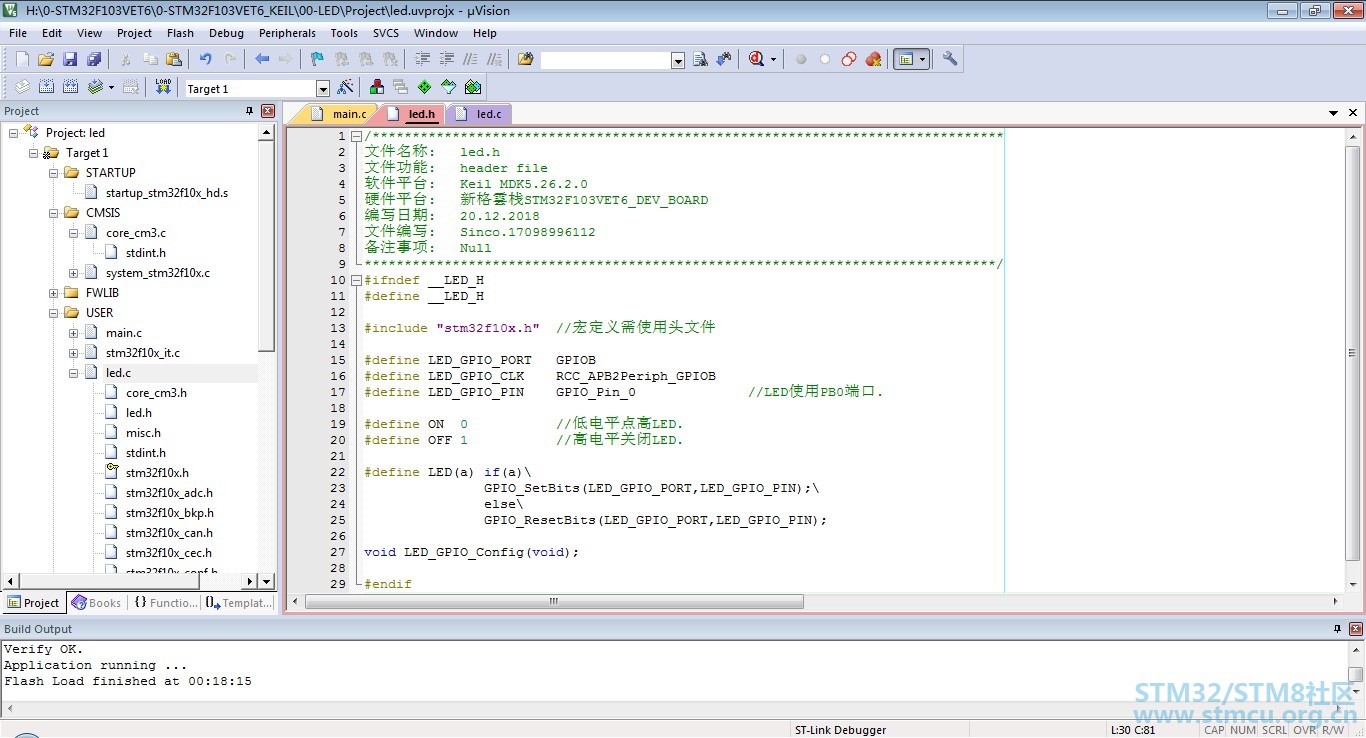
Task: Open Configuration with the wrench icon
Action: tap(950, 59)
